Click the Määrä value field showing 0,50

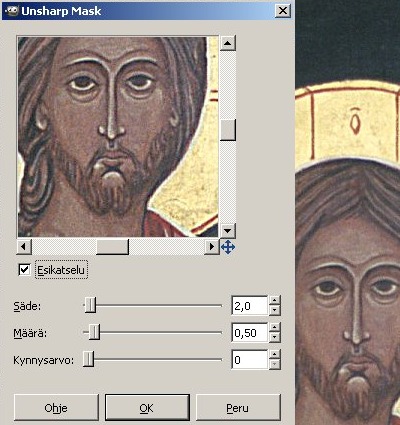click(x=249, y=332)
